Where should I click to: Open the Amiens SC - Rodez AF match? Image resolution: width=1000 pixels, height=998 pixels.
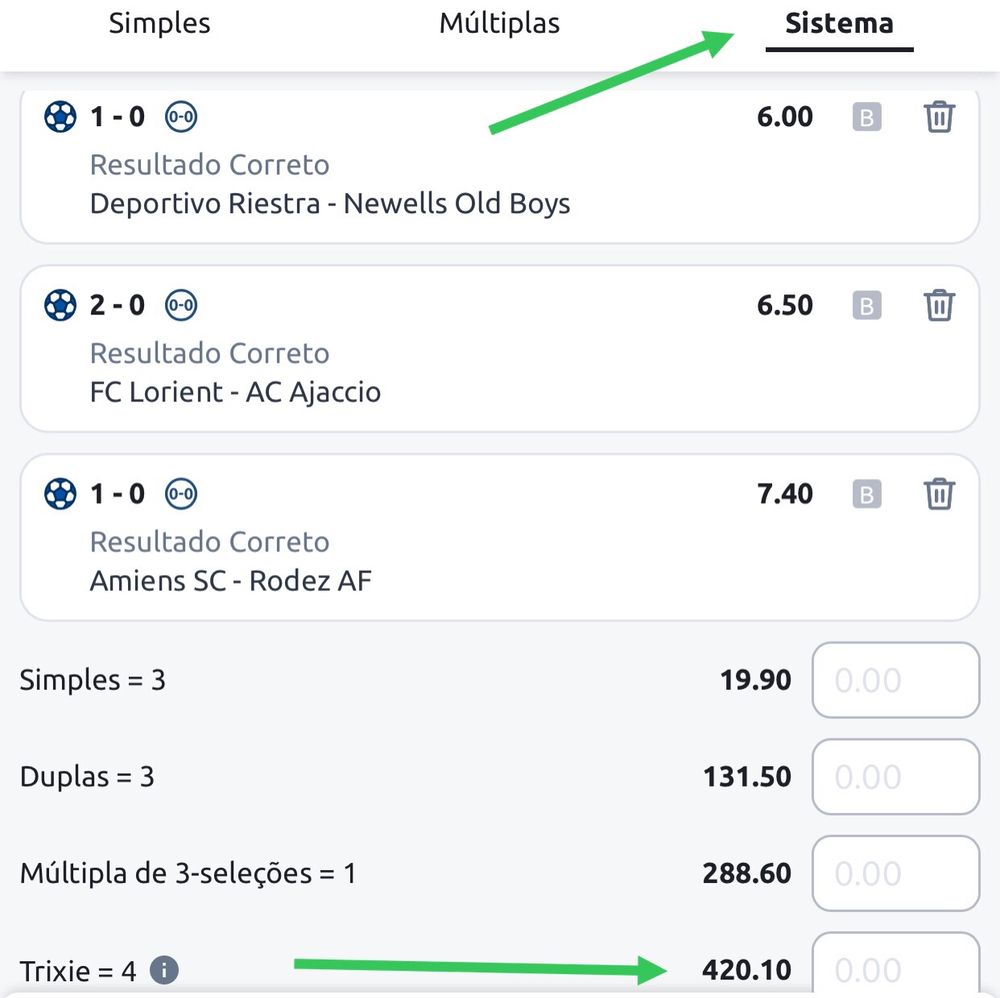[x=230, y=581]
